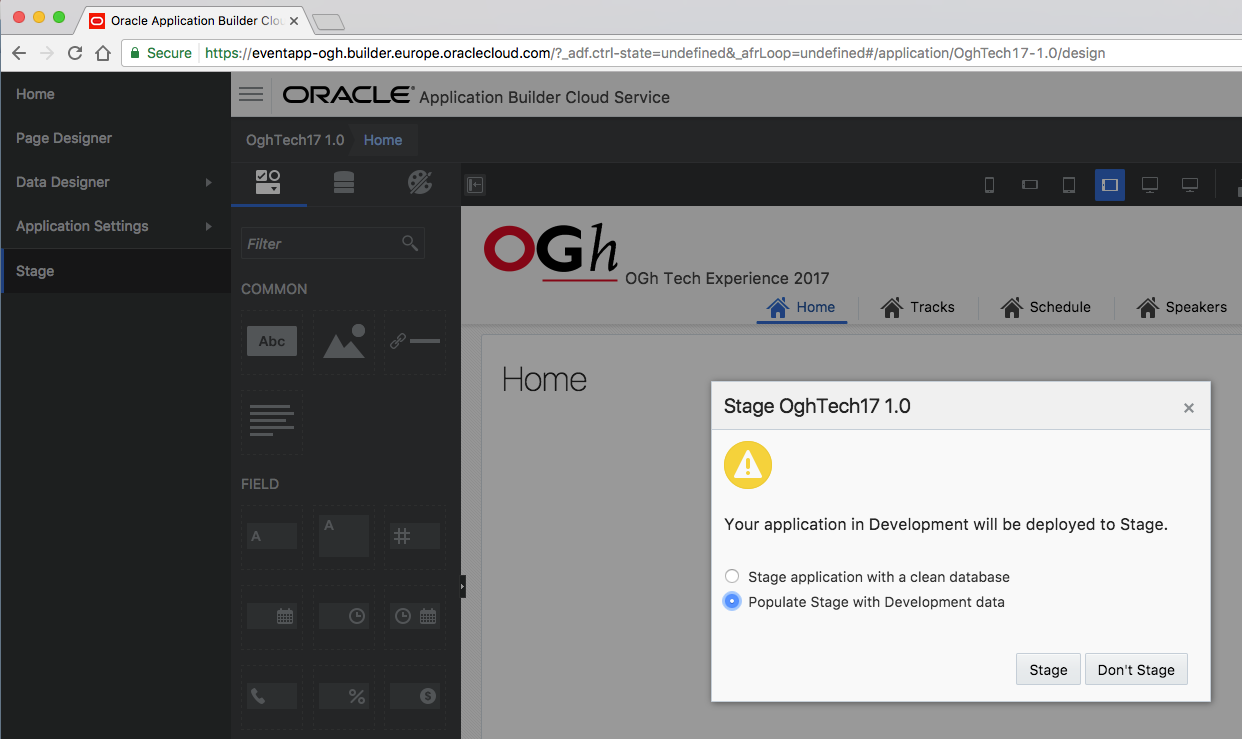The image size is (1242, 739).
Task: Click the OghTech17 1.0 breadcrumb
Action: pyautogui.click(x=295, y=140)
